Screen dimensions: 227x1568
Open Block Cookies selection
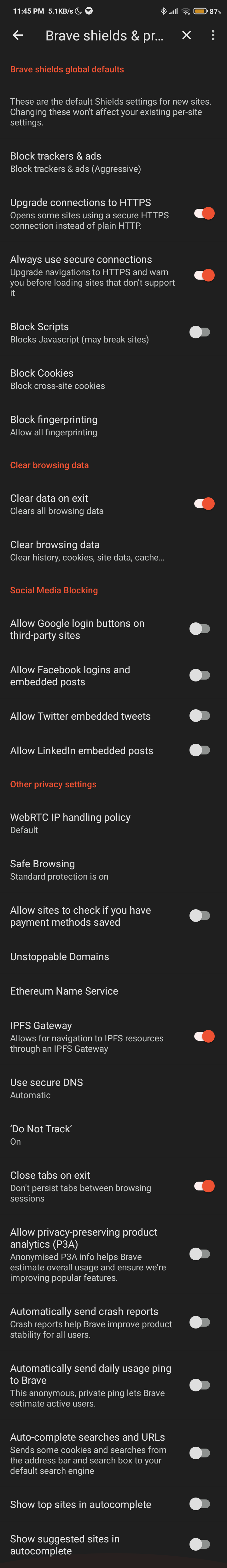pos(113,378)
